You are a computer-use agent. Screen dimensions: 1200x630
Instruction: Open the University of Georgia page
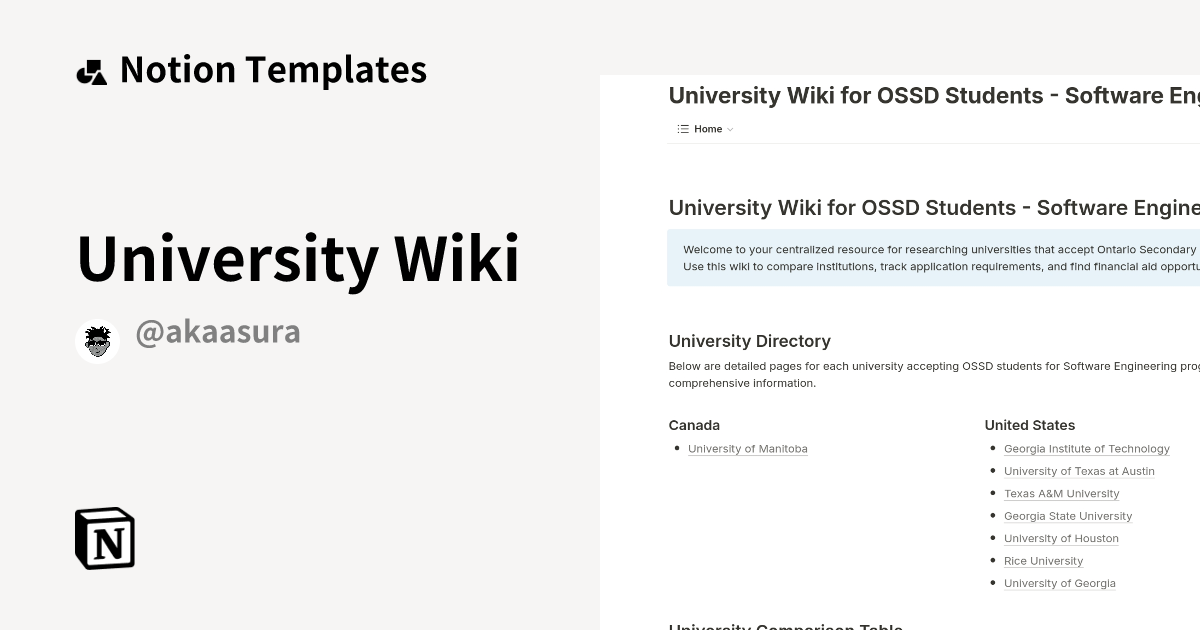click(1059, 583)
